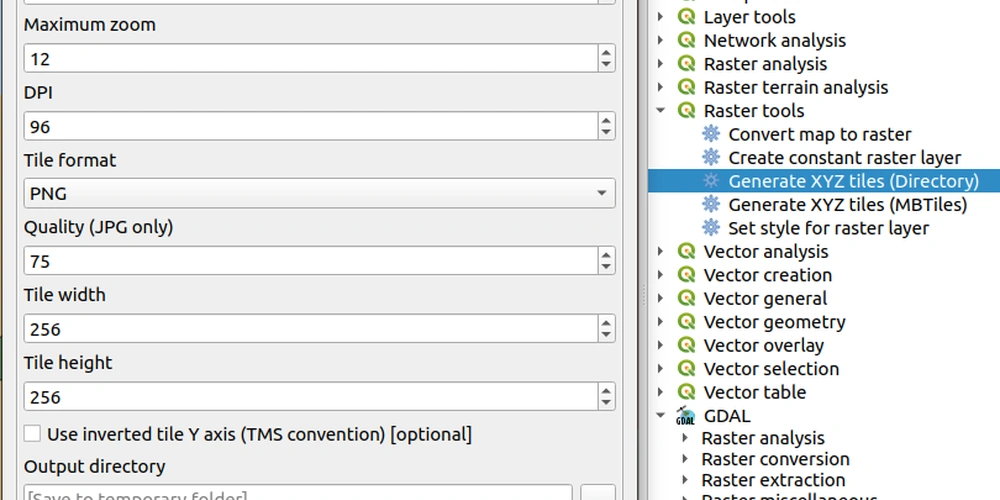This screenshot has height=500, width=1000.
Task: Click the DPI spin box arrows
Action: 606,127
